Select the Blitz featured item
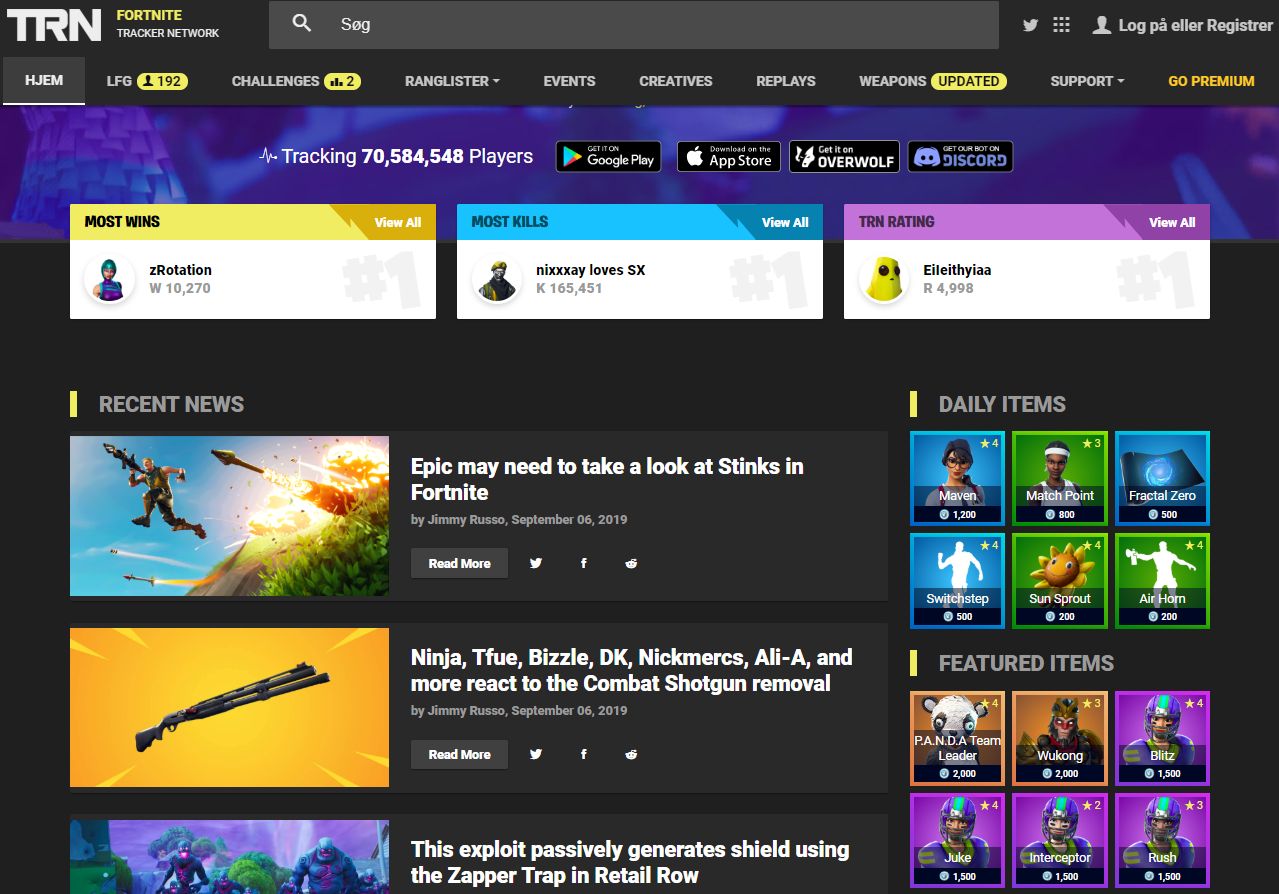The height and width of the screenshot is (894, 1279). [1162, 738]
